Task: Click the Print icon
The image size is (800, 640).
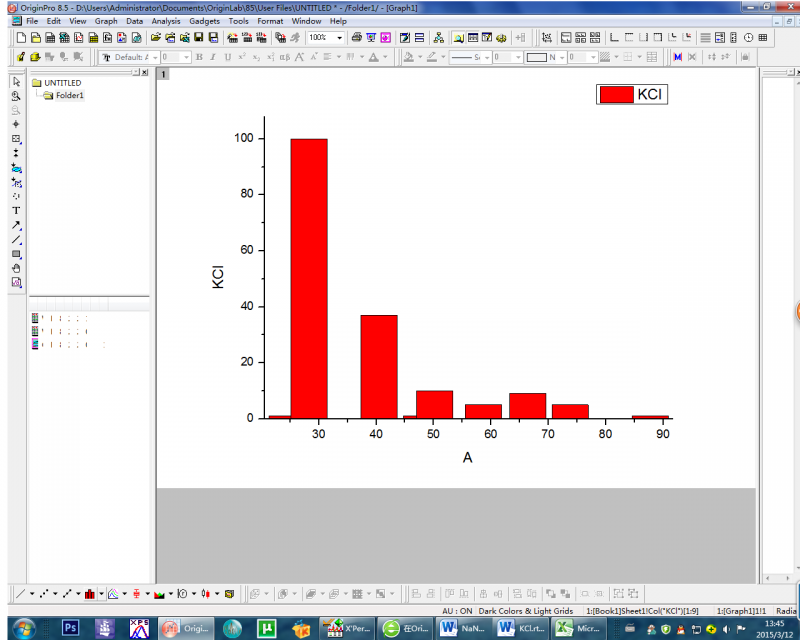Action: (357, 38)
